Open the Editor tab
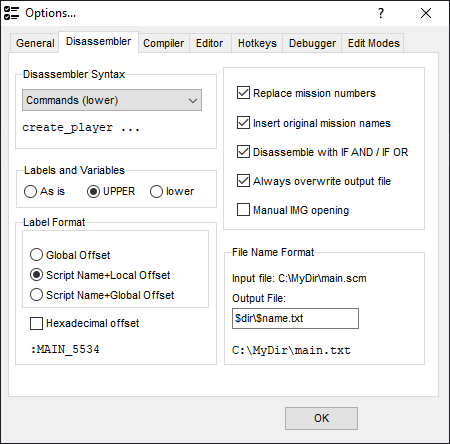This screenshot has height=444, width=450. [210, 43]
